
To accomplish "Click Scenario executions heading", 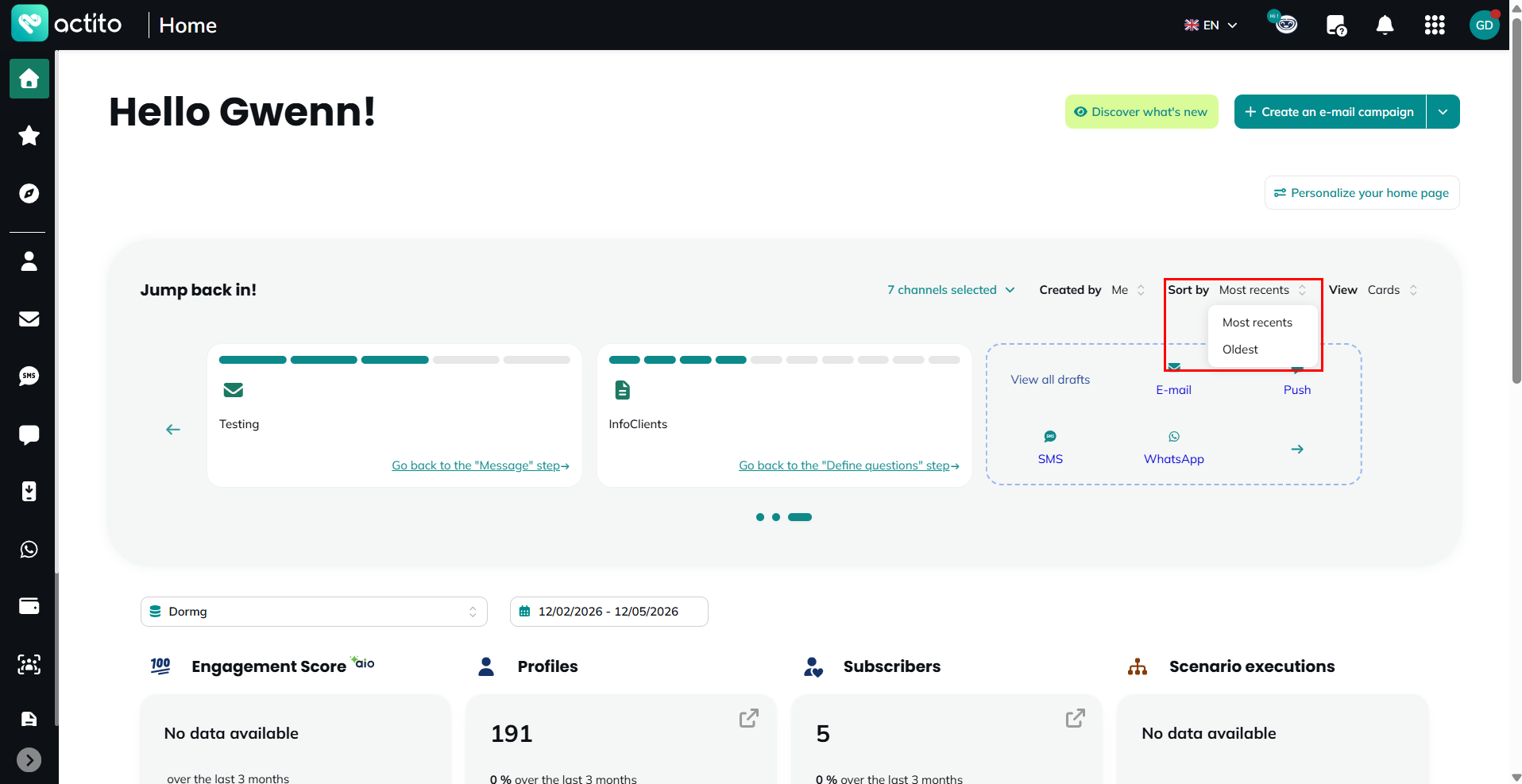I will [1252, 666].
